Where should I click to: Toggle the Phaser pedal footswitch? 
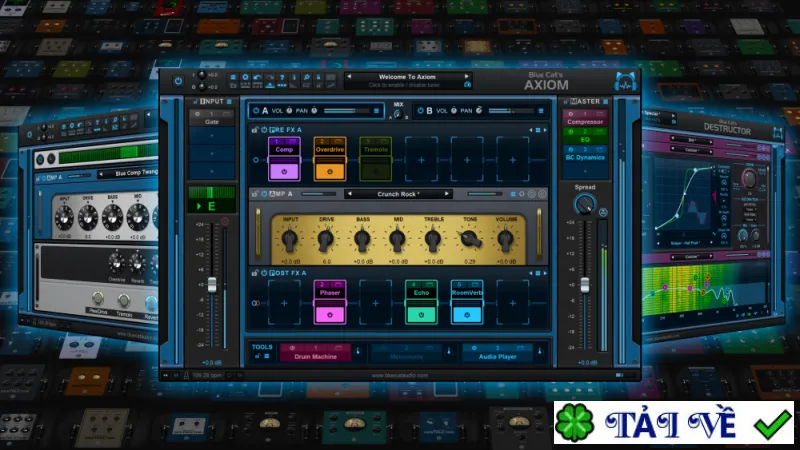click(x=330, y=315)
